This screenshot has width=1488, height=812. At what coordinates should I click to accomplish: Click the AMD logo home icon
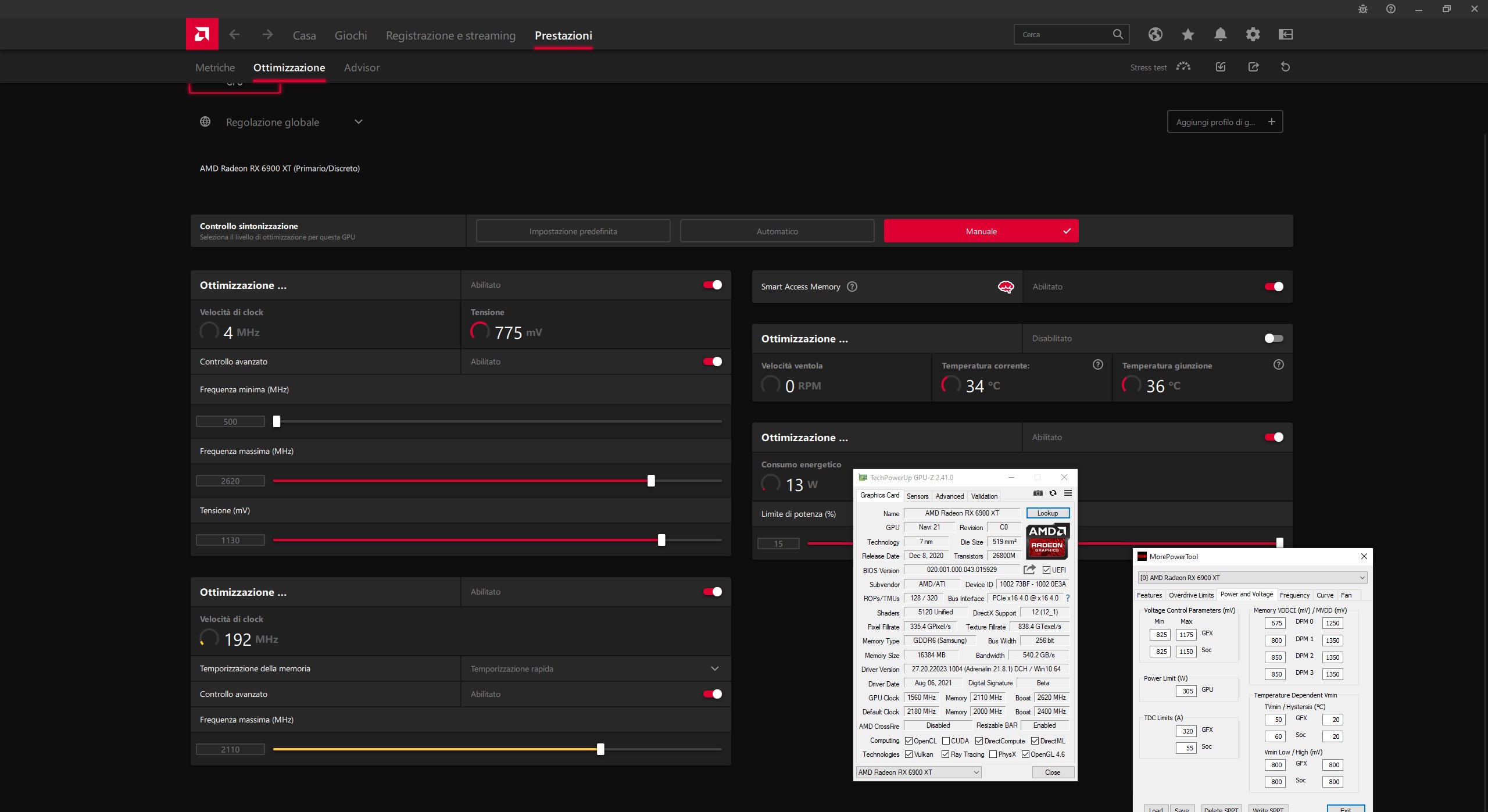pos(202,34)
